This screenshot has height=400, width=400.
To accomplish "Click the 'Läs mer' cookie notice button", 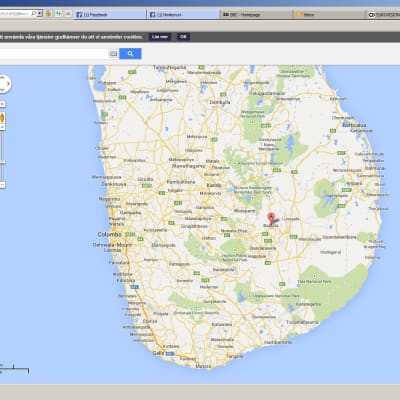I will coord(160,37).
